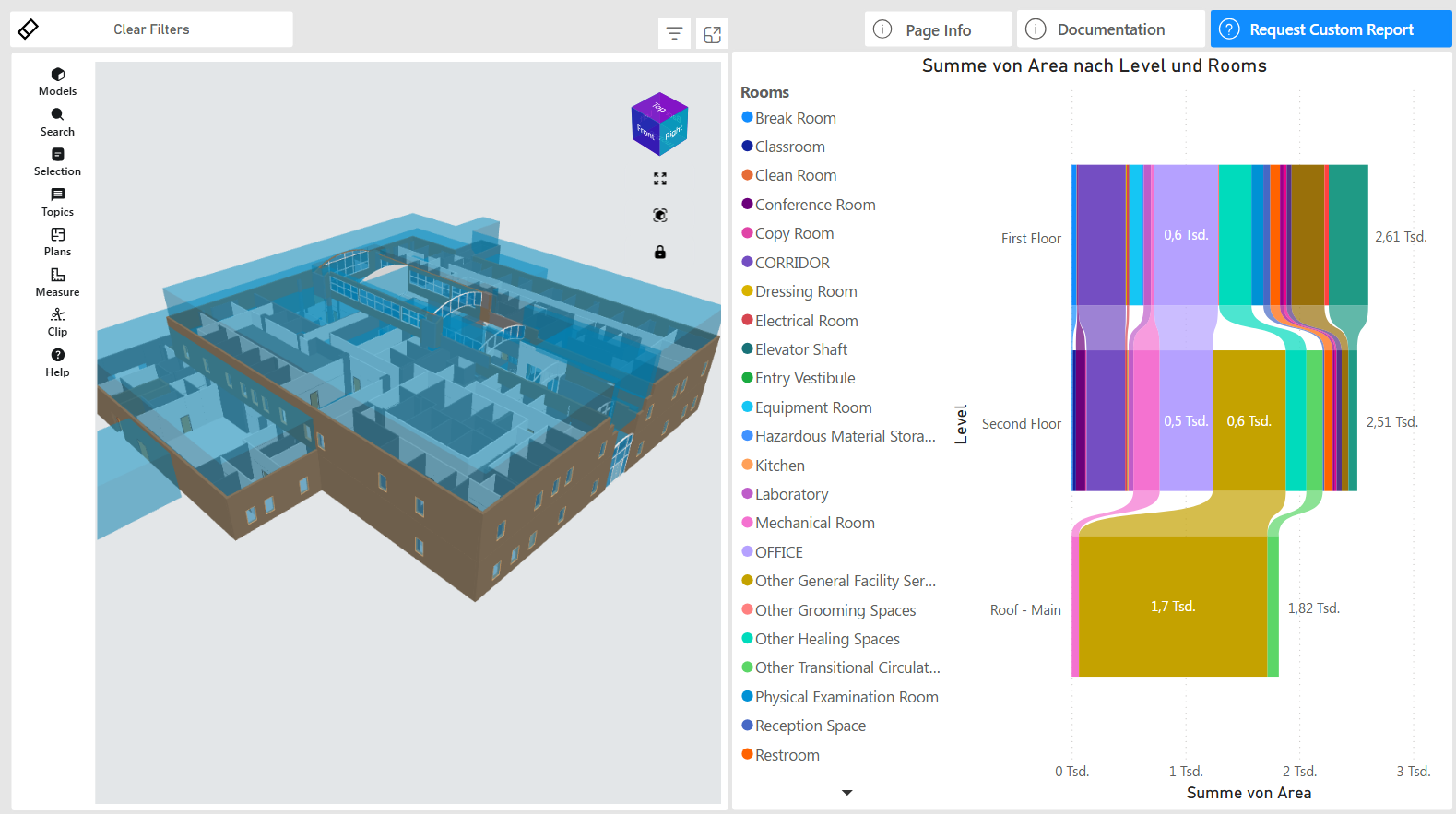The width and height of the screenshot is (1456, 814).
Task: Select the 1,7 Tsd. roof segment
Action: (x=1173, y=607)
